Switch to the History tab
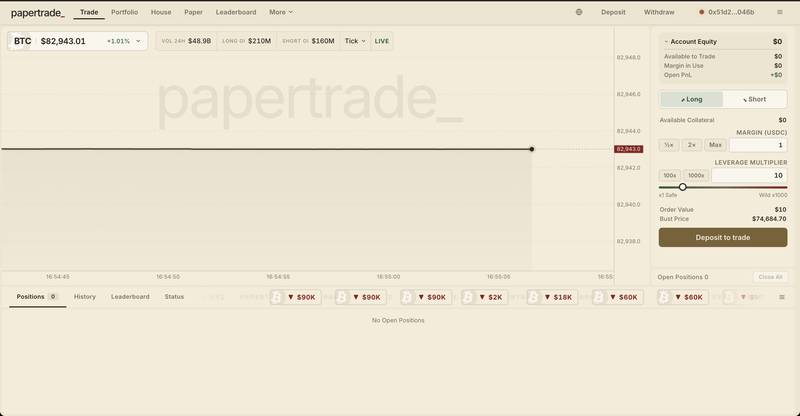 [85, 297]
